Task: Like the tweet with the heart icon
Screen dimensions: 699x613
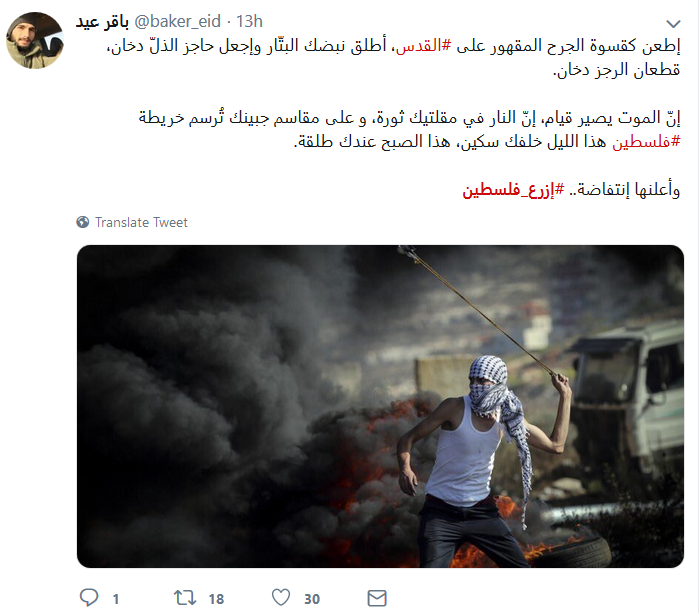Action: click(281, 597)
